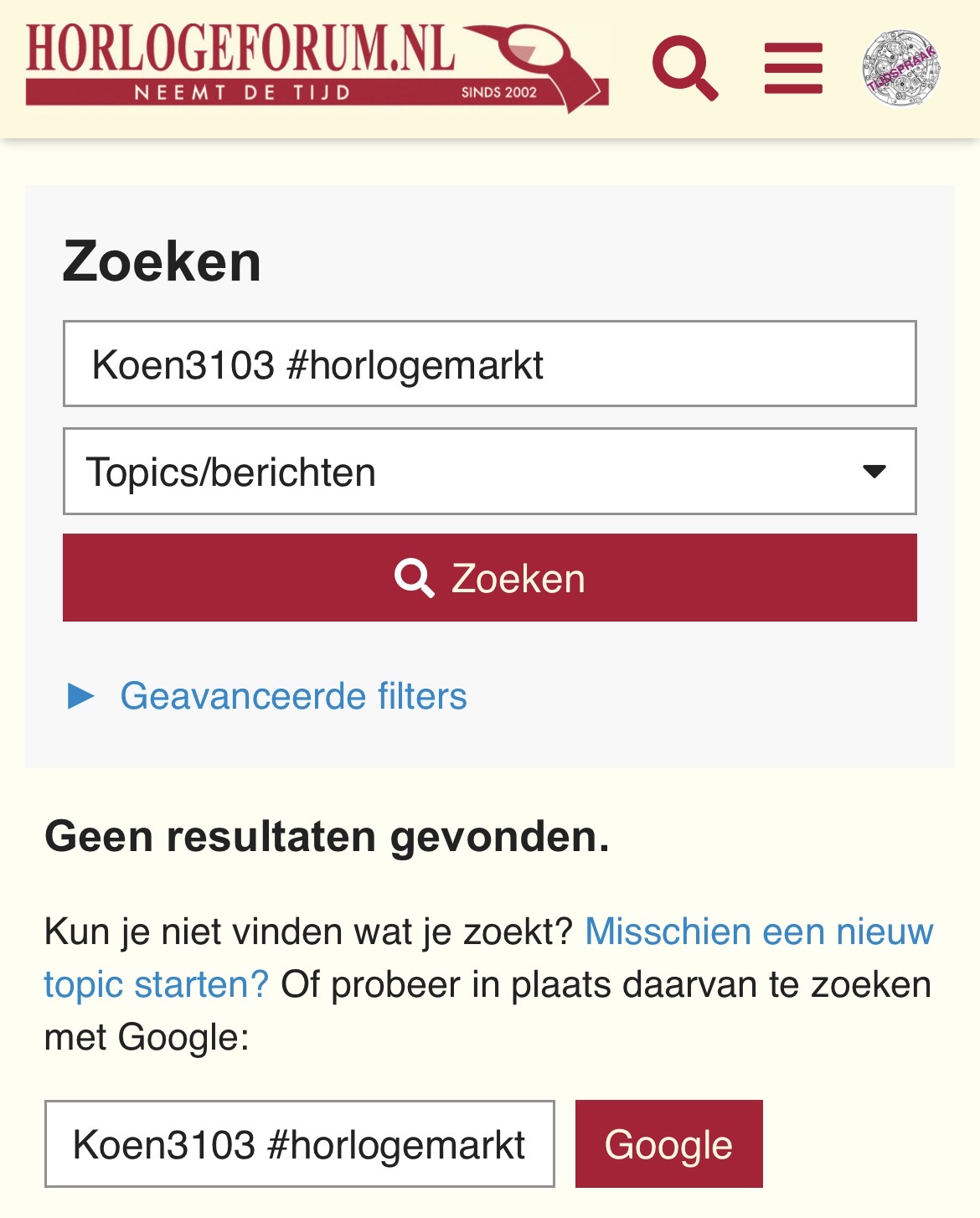Open the hamburger navigation menu
Screen dimensions: 980x1218
(x=792, y=68)
